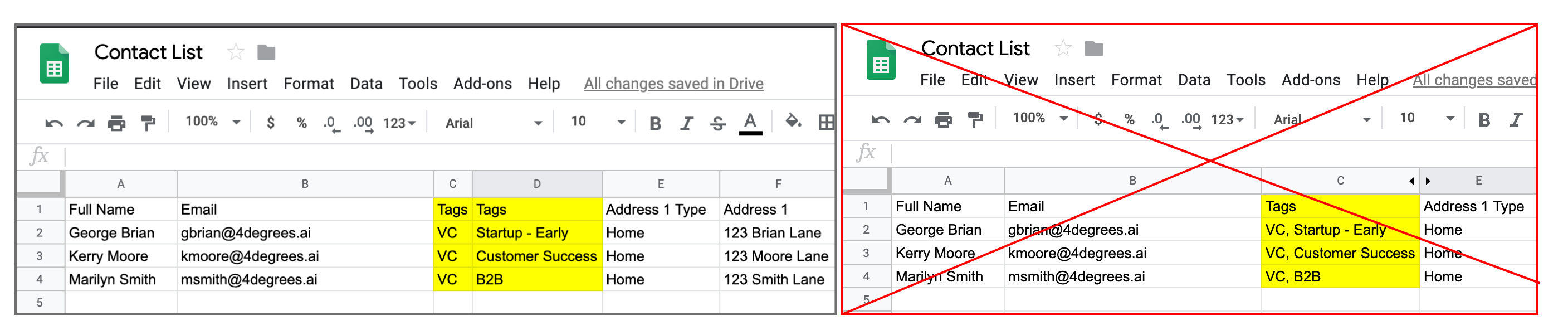Select cell 'Customer Success' in left window
The width and height of the screenshot is (1568, 335).
click(x=537, y=256)
